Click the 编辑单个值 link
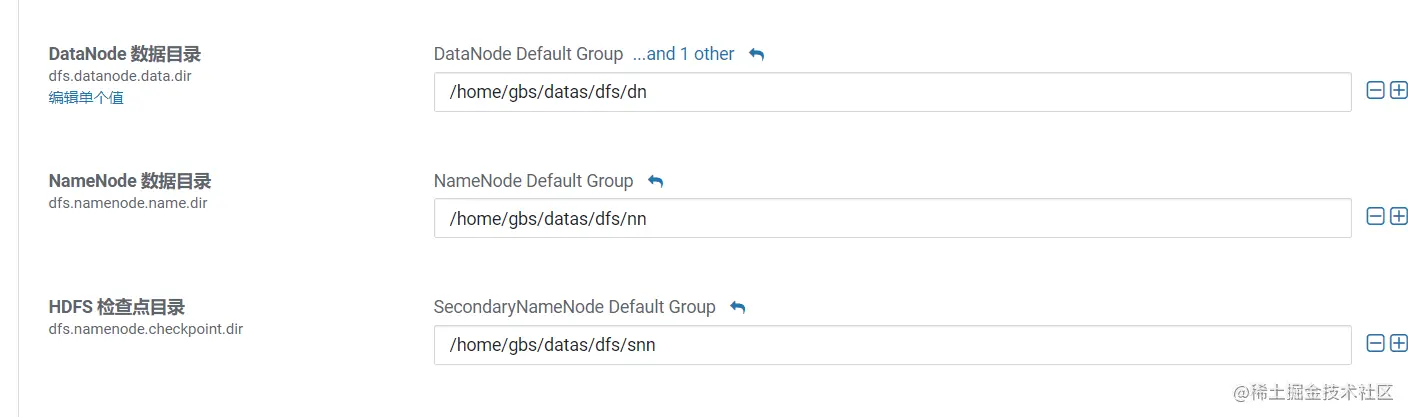This screenshot has width=1408, height=417. coord(86,98)
